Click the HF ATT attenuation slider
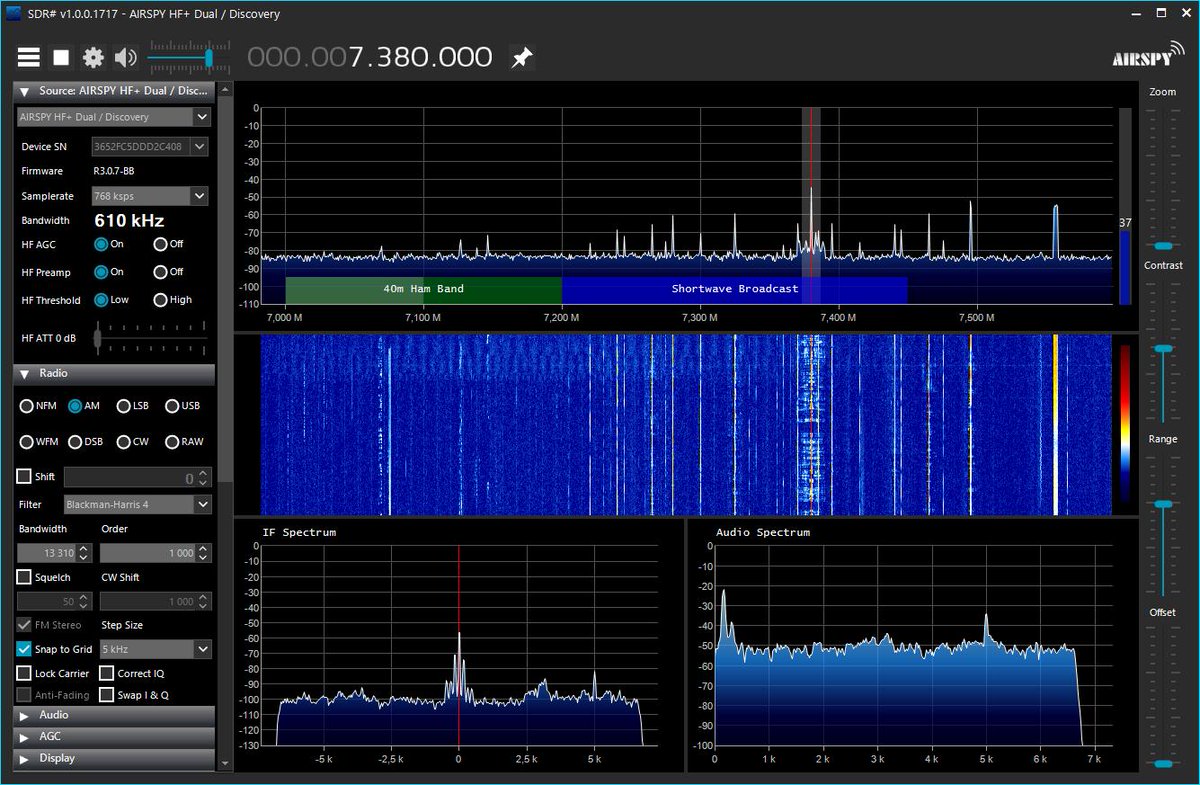The height and width of the screenshot is (785, 1200). tap(150, 338)
